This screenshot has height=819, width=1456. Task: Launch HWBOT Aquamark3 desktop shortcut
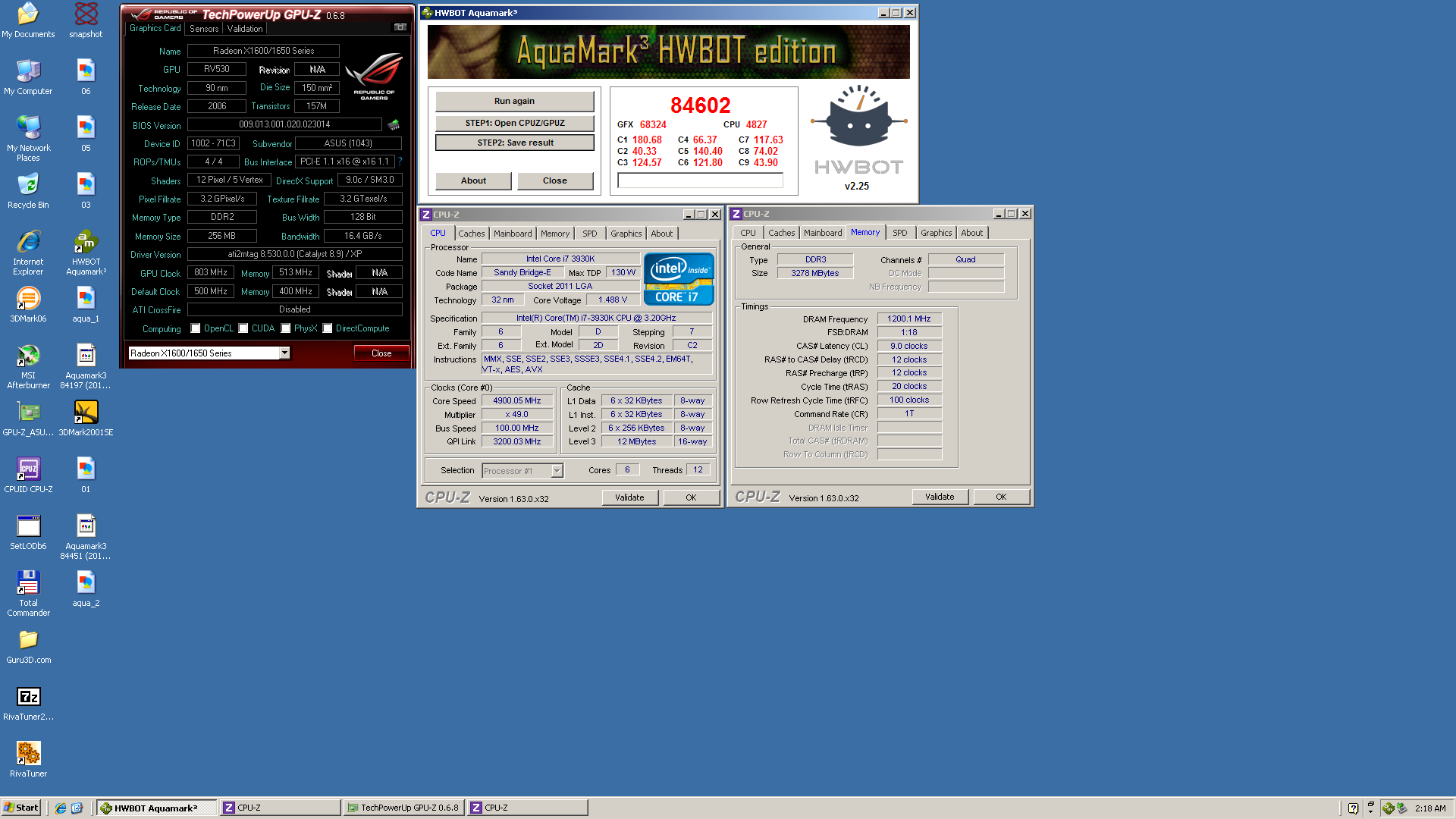pos(86,253)
